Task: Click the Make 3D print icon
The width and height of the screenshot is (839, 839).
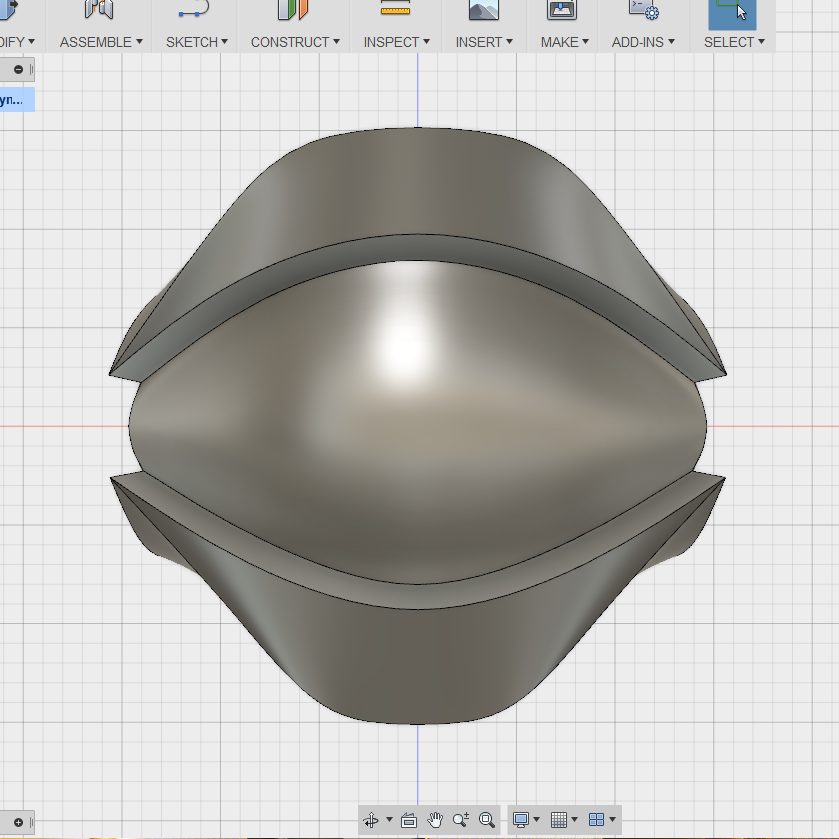Action: tap(562, 9)
